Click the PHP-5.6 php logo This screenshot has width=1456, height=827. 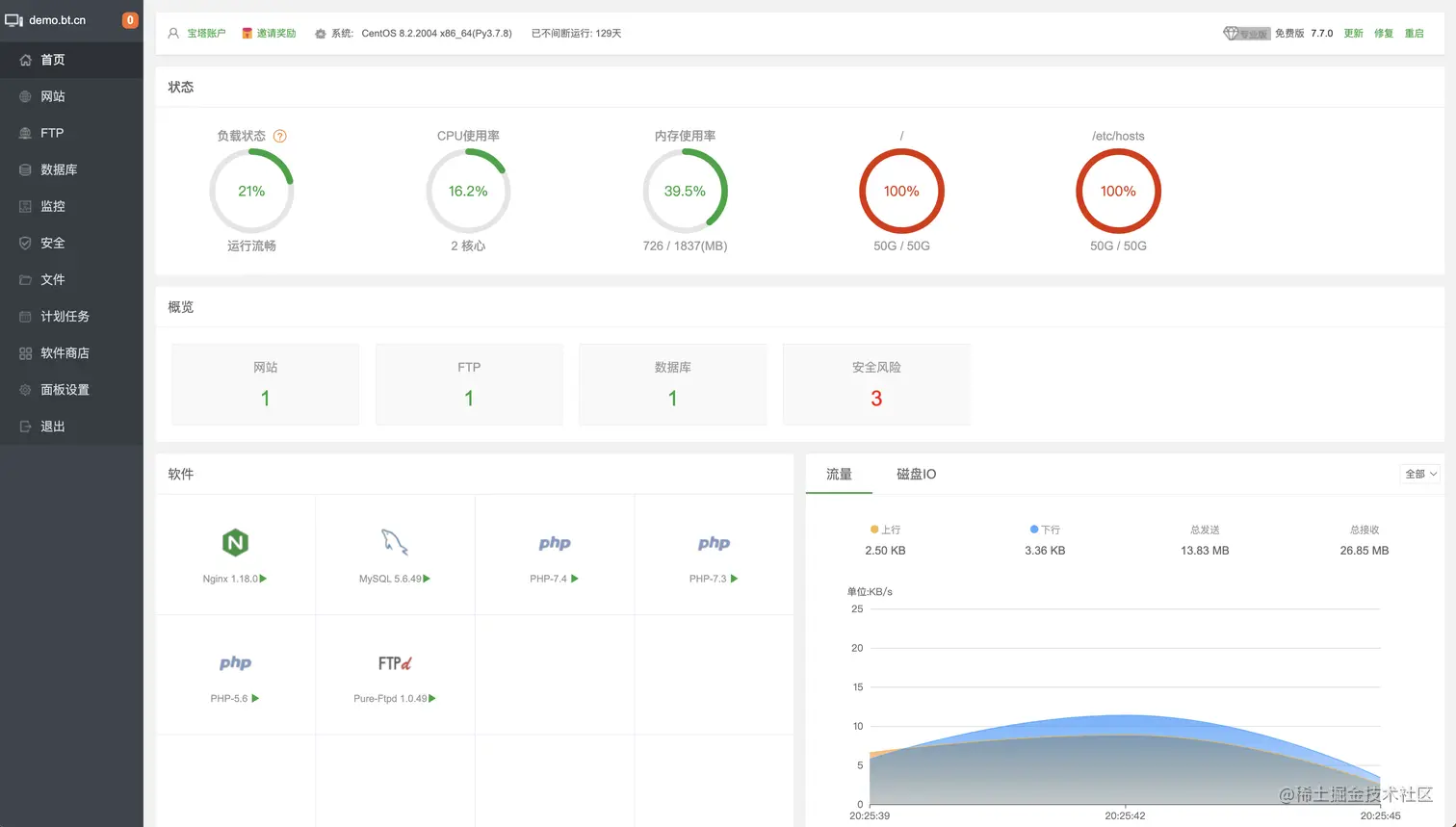[x=235, y=663]
